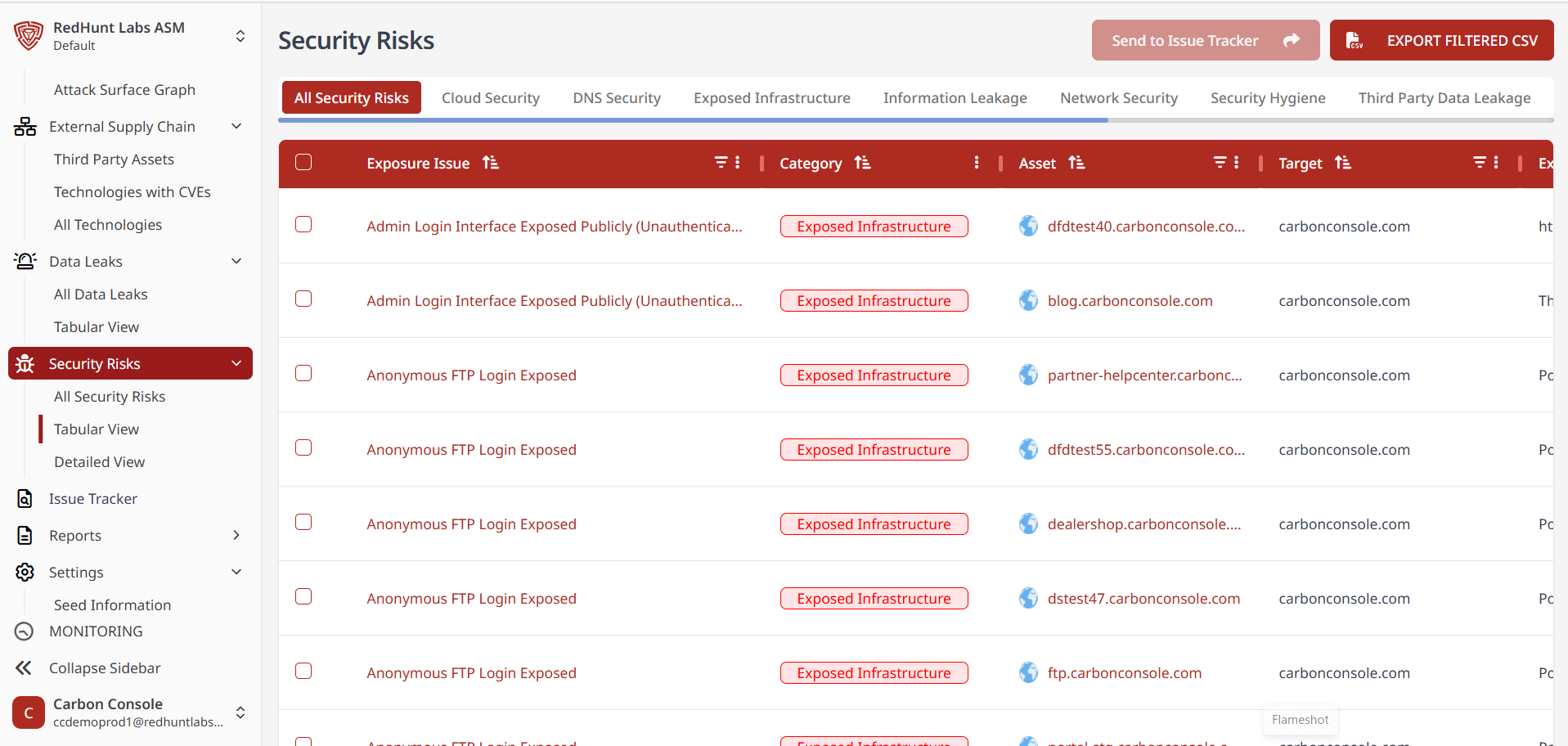Check the dealershop.carbonconsole row checkbox
Viewport: 1568px width, 746px height.
(303, 522)
